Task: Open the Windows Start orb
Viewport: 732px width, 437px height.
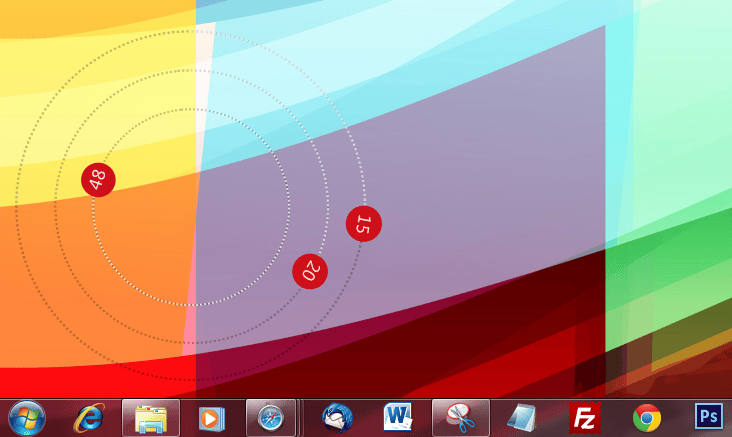Action: (x=27, y=418)
